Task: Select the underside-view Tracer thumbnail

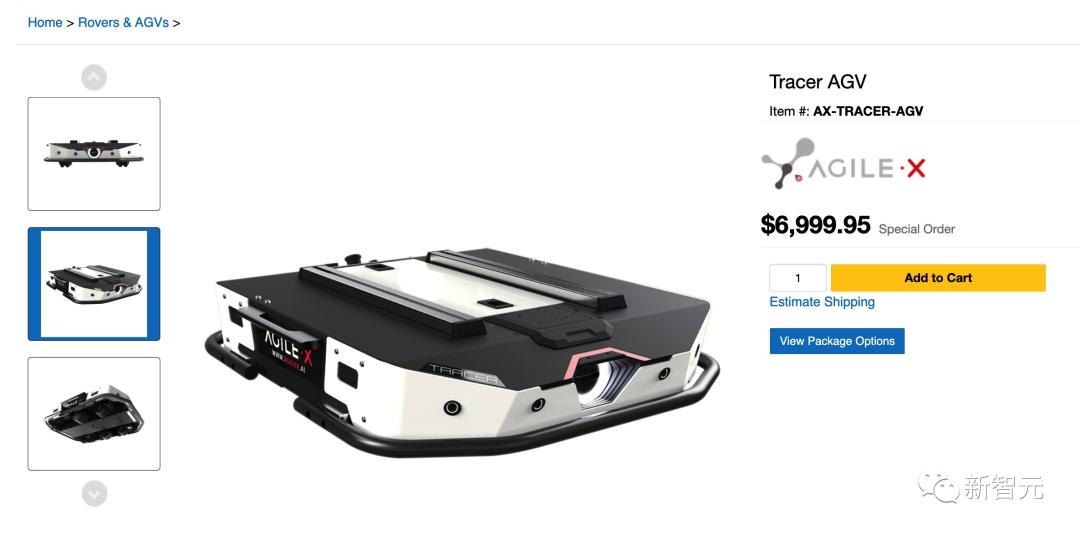Action: tap(94, 414)
